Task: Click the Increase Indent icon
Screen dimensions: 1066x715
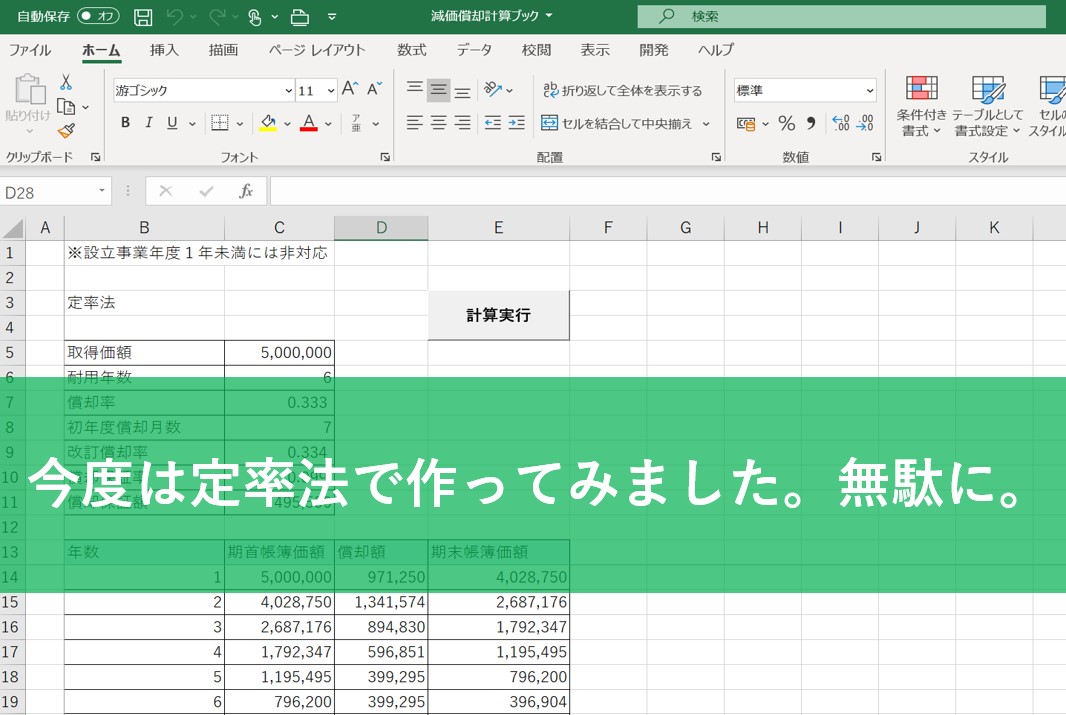Action: 516,123
